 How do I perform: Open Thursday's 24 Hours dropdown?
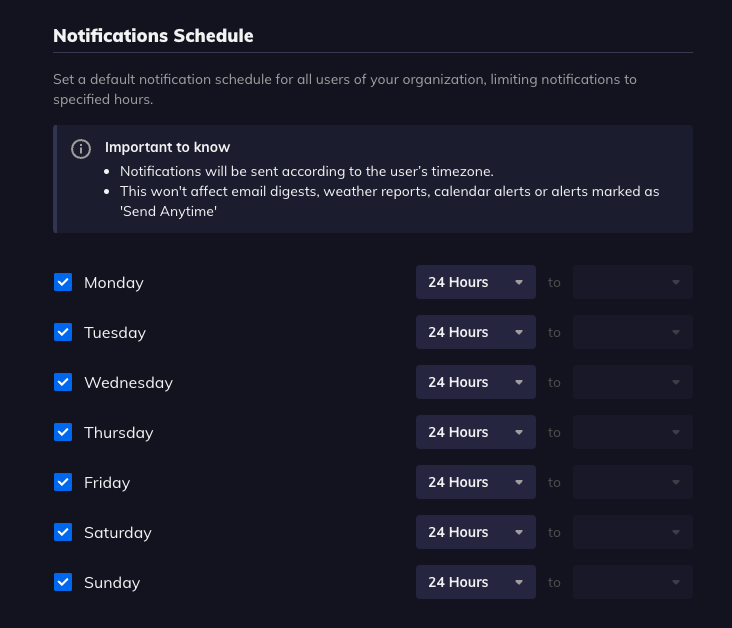point(475,432)
